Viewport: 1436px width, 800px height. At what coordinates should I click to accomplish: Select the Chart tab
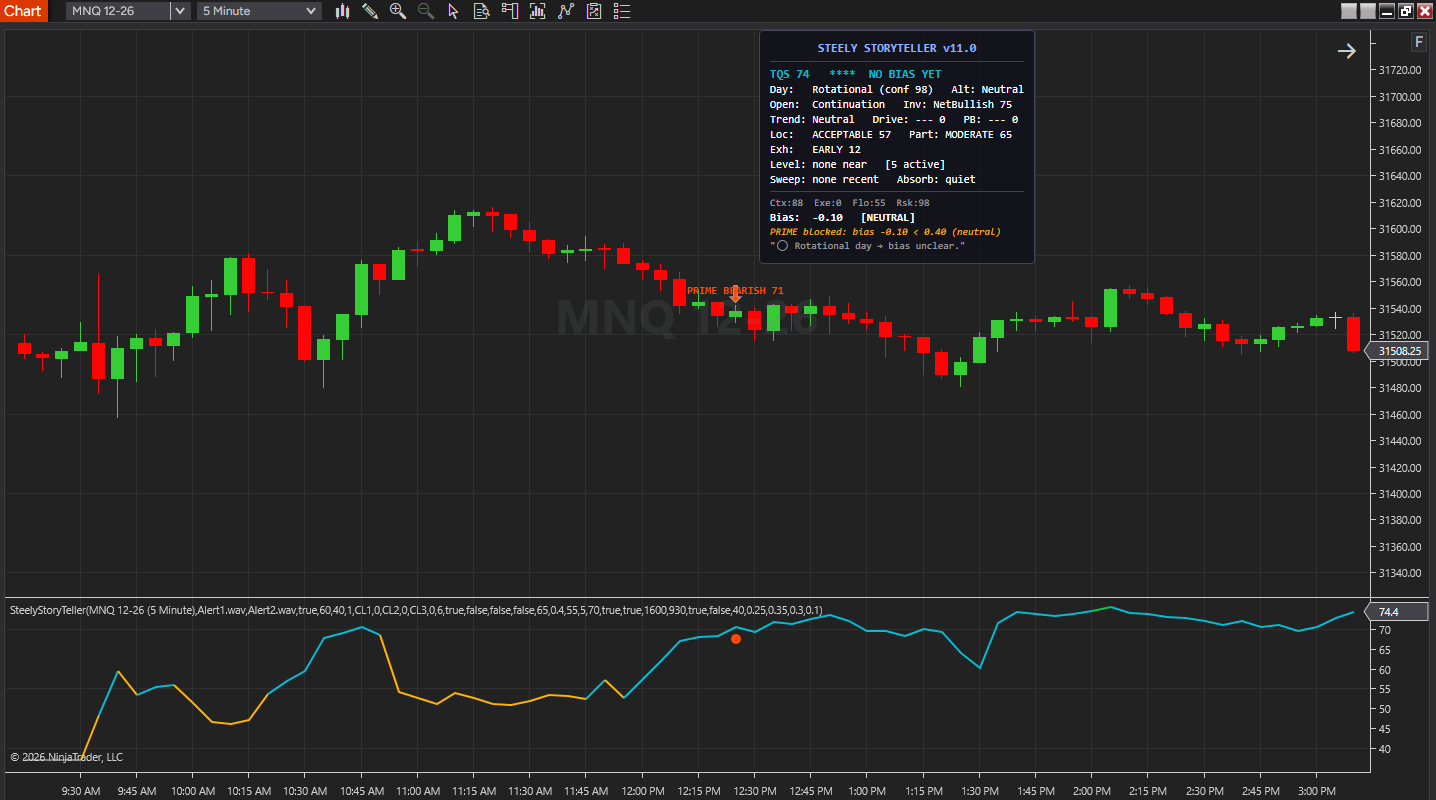tap(23, 11)
